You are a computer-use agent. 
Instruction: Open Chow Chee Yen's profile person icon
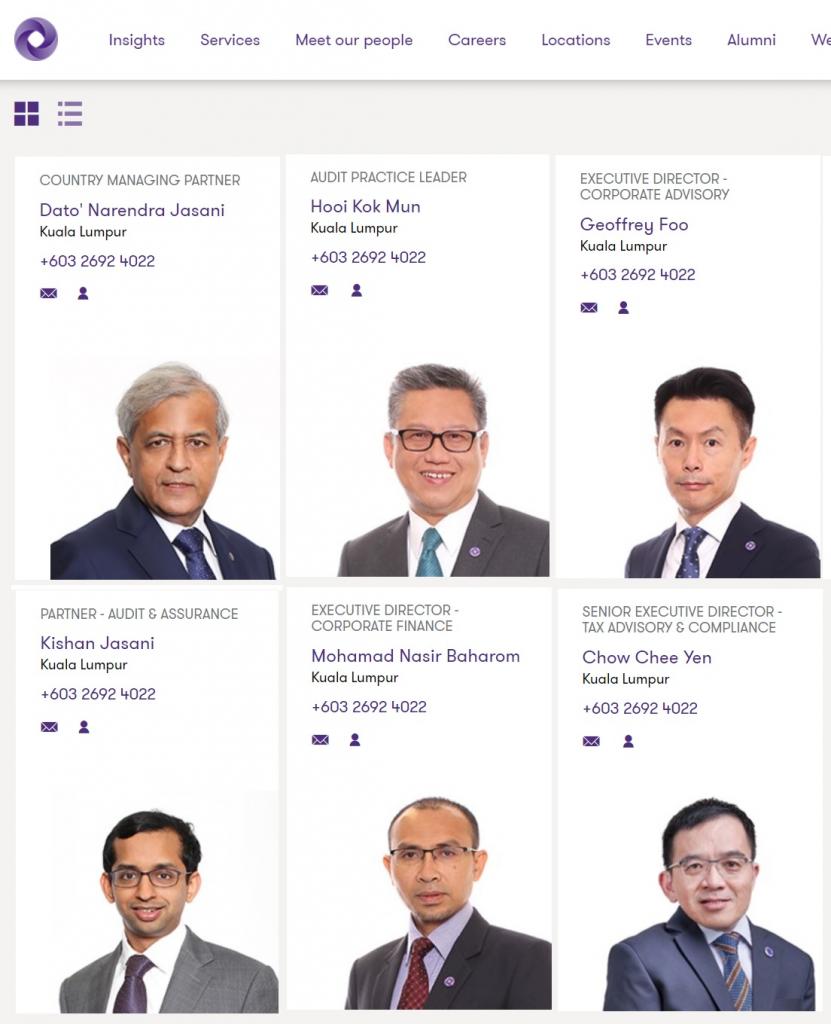(x=628, y=741)
